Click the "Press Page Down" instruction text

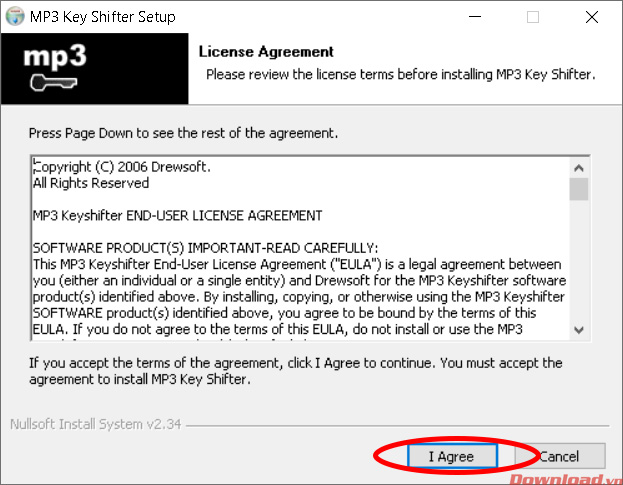[x=183, y=132]
